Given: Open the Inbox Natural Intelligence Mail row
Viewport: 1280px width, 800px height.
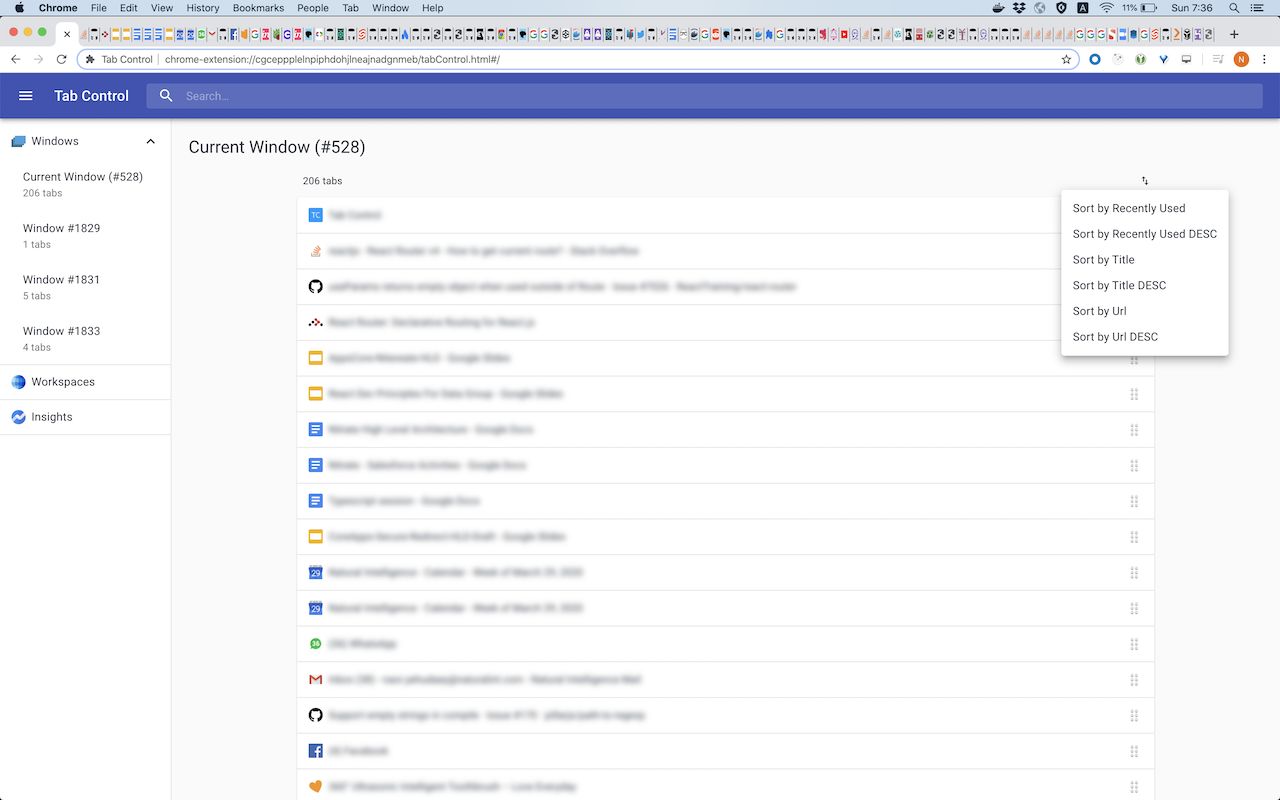Looking at the screenshot, I should click(x=725, y=680).
